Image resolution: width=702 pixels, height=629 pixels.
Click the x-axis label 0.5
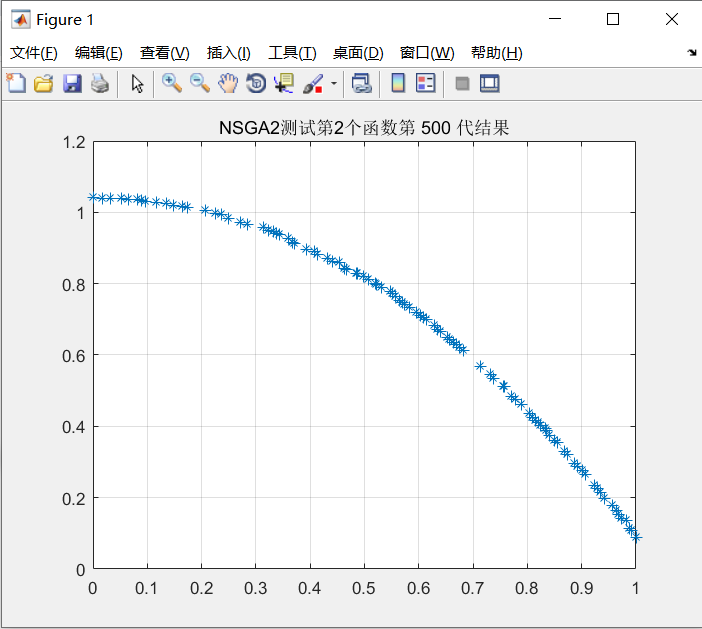click(x=364, y=588)
